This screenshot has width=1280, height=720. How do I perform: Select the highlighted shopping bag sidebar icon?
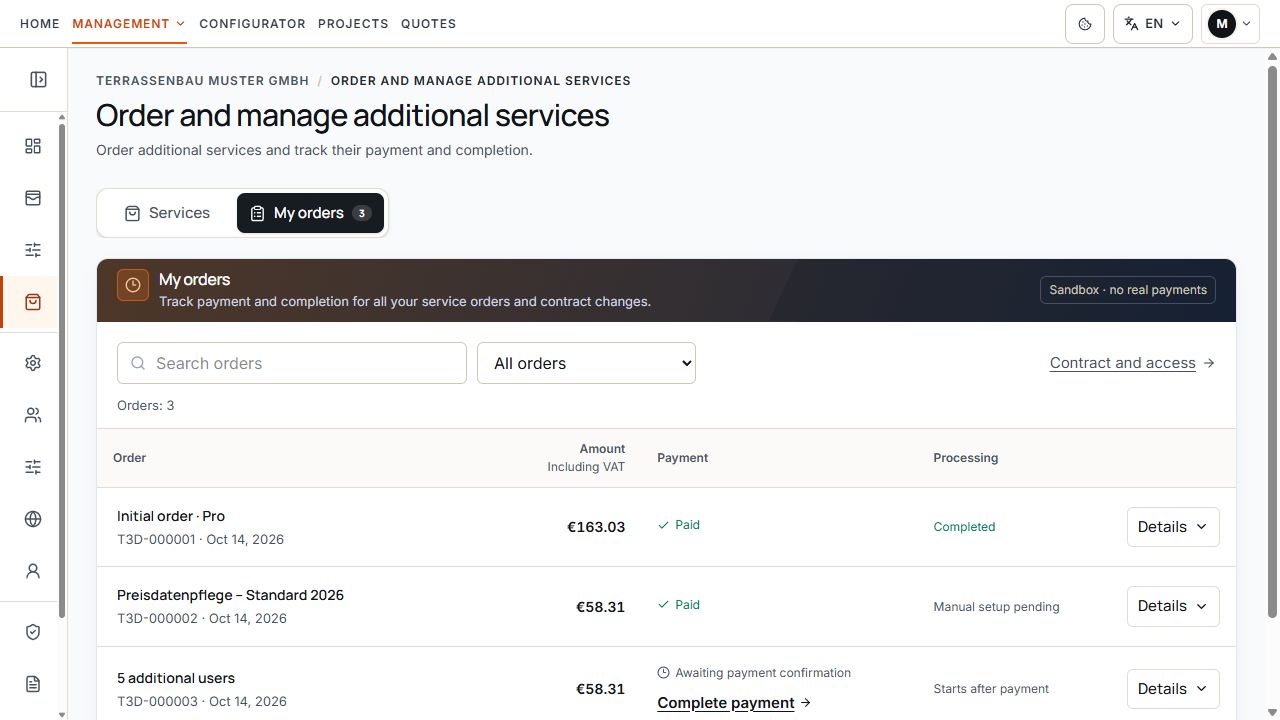(x=33, y=302)
